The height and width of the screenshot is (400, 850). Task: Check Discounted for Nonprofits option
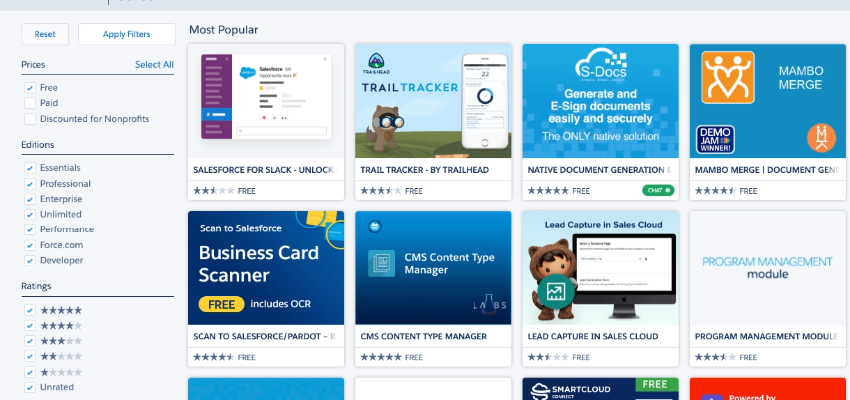[30, 119]
